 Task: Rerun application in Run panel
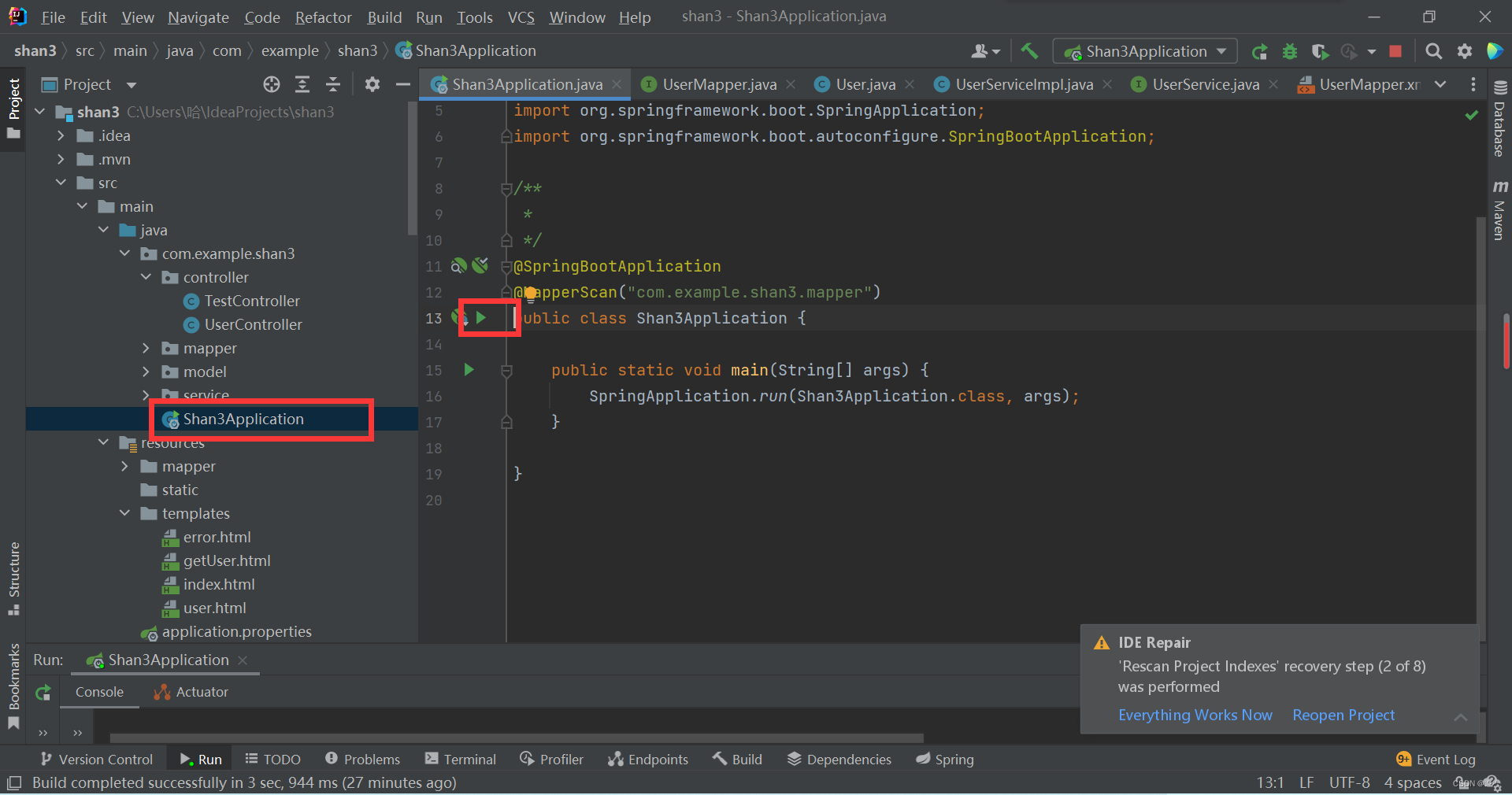43,693
